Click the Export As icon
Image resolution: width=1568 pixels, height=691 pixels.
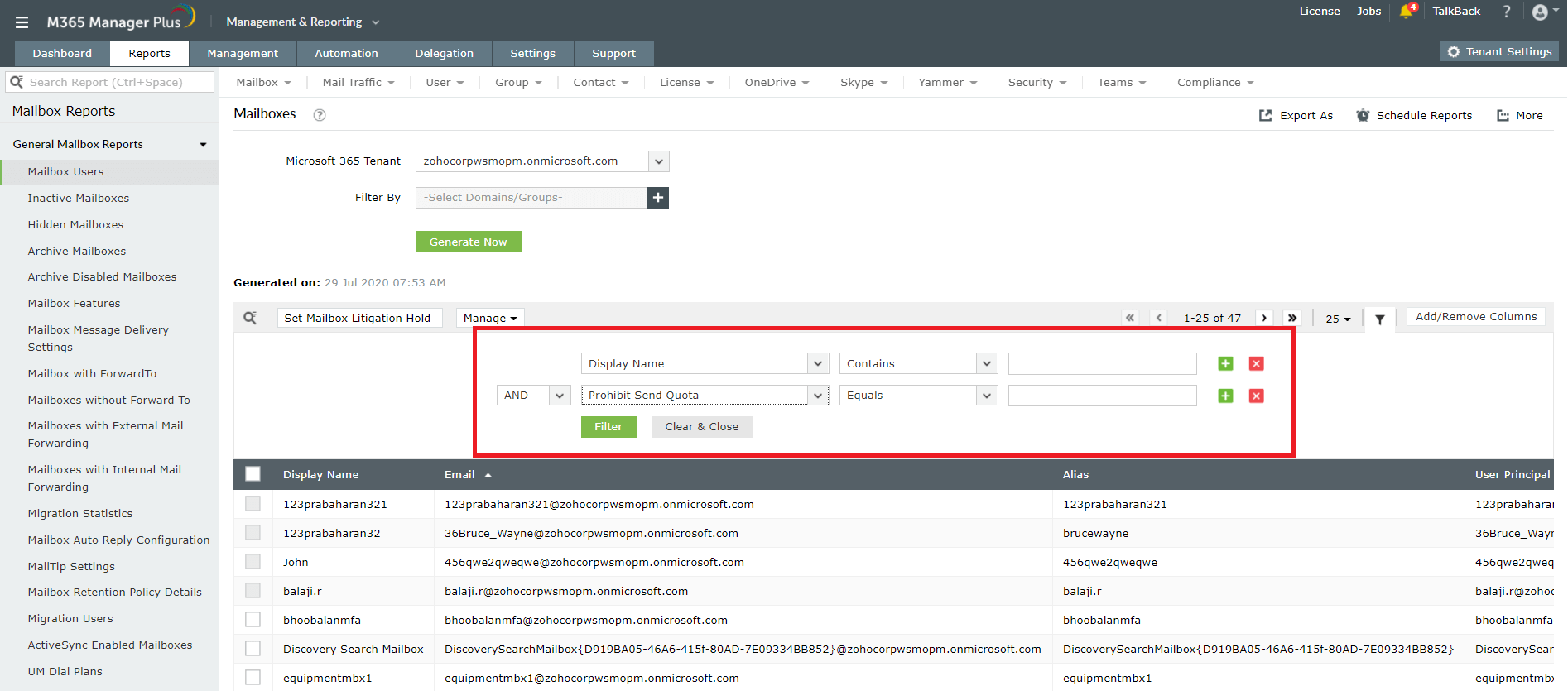click(x=1265, y=115)
